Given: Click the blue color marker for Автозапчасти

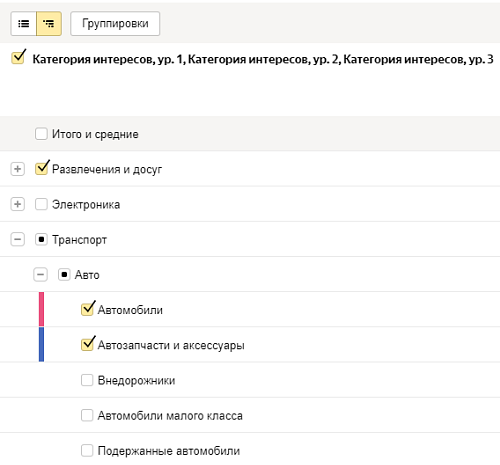Looking at the screenshot, I should (x=41, y=344).
